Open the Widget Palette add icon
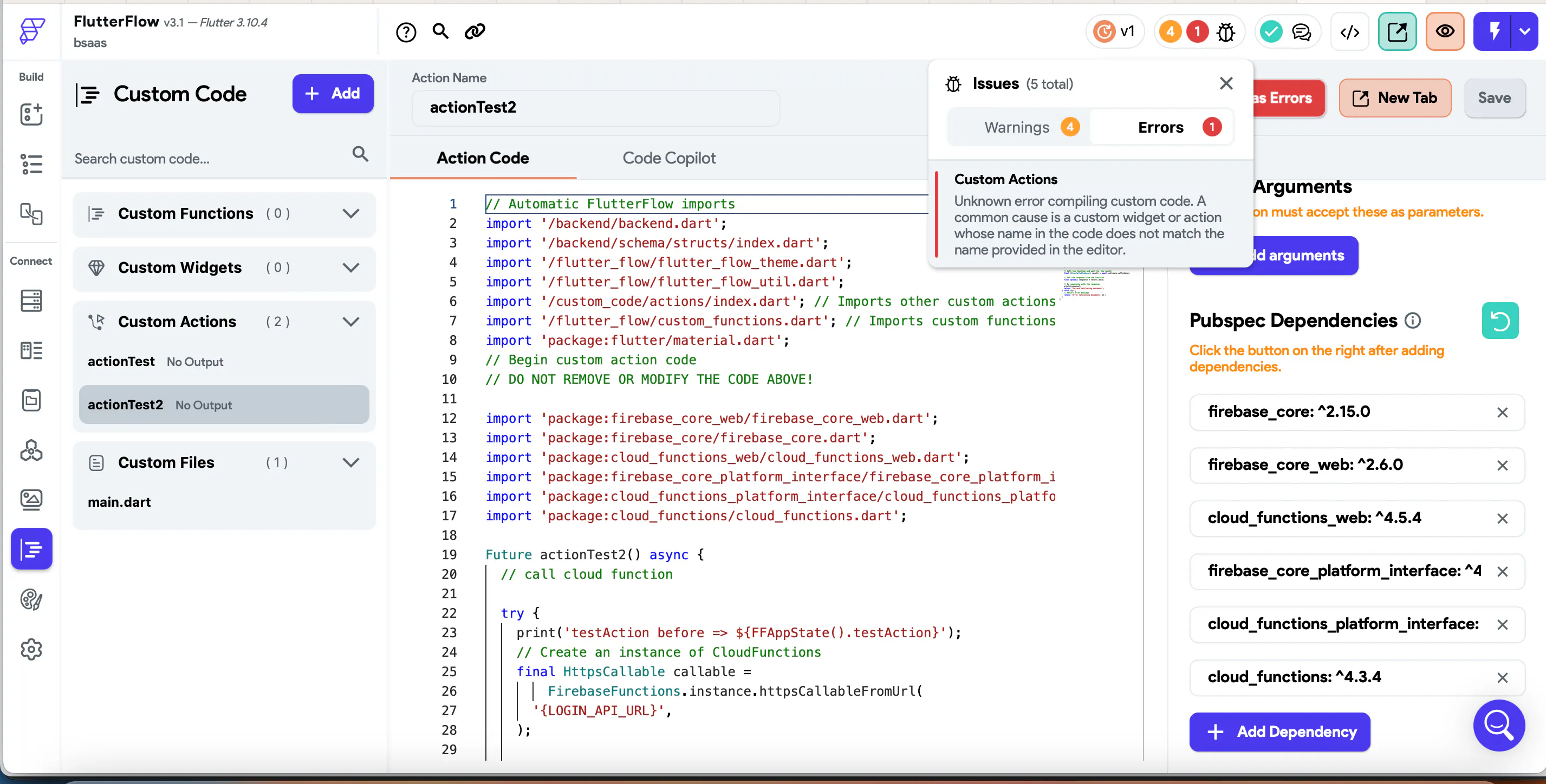The width and height of the screenshot is (1546, 784). [x=31, y=114]
